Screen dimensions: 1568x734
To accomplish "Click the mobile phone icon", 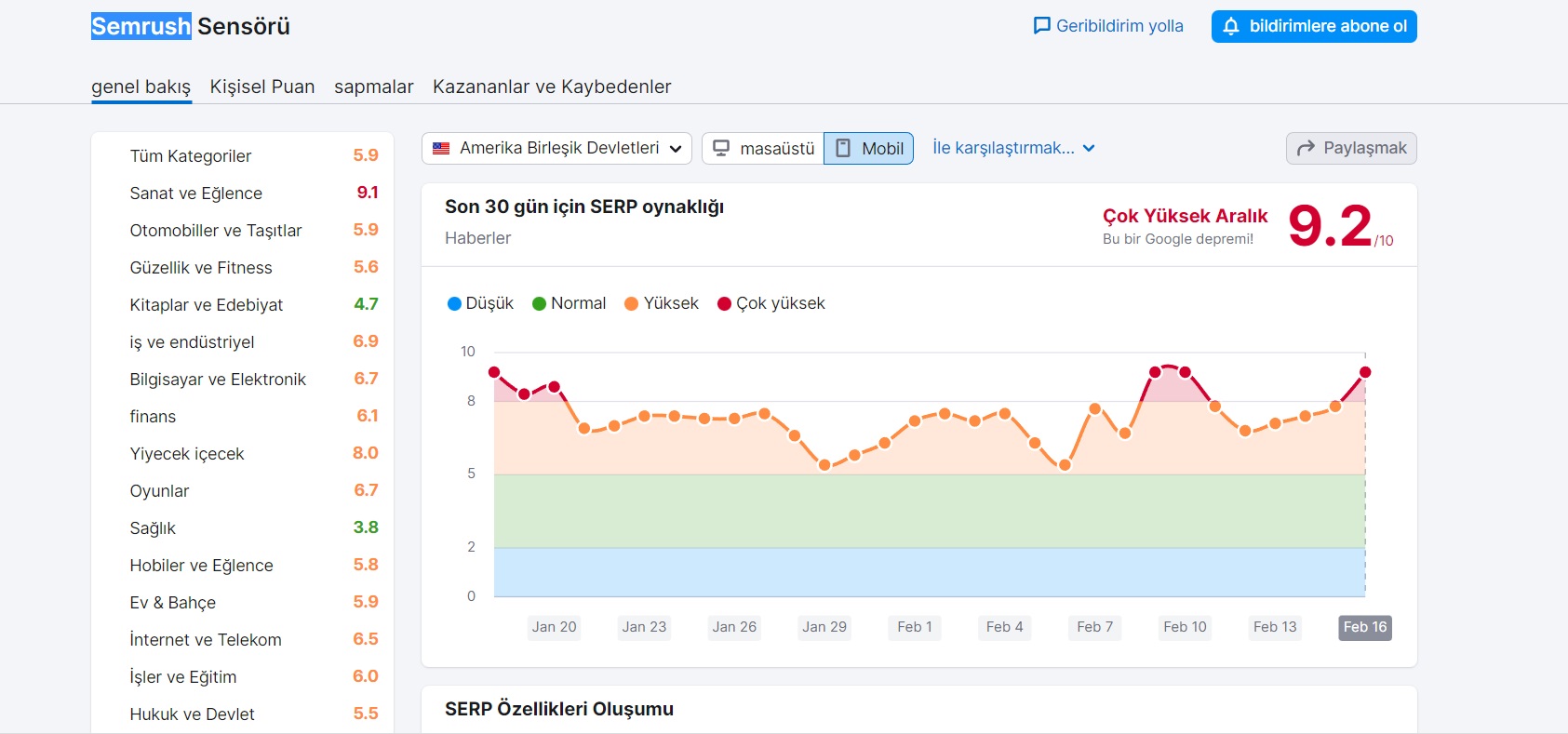I will (x=843, y=148).
